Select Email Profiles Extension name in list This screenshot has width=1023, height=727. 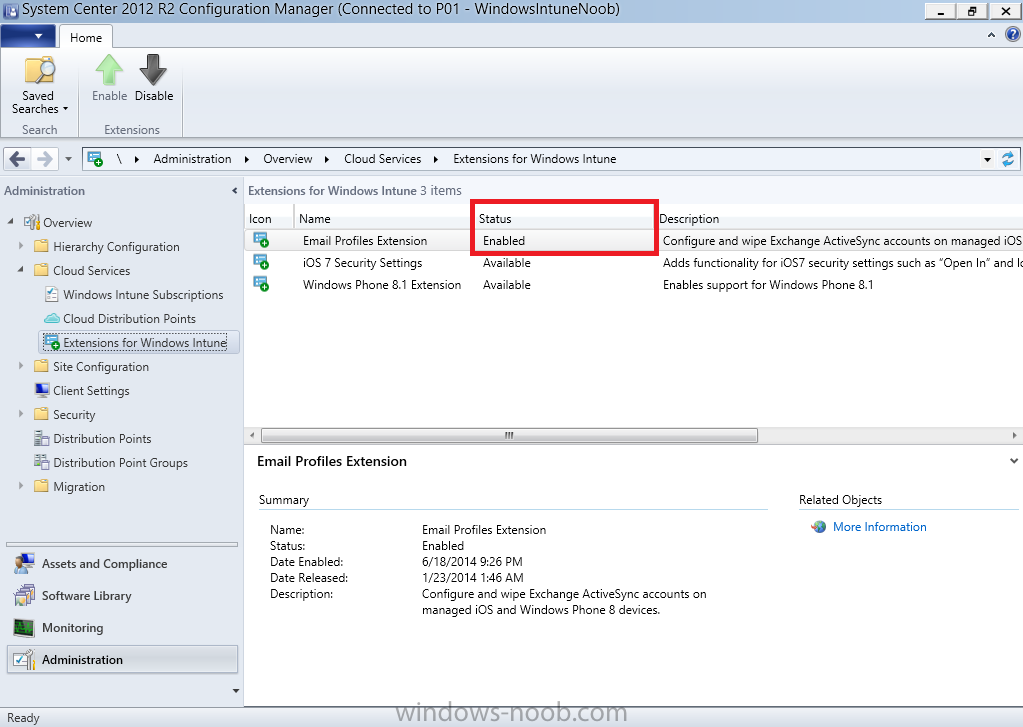pyautogui.click(x=365, y=240)
